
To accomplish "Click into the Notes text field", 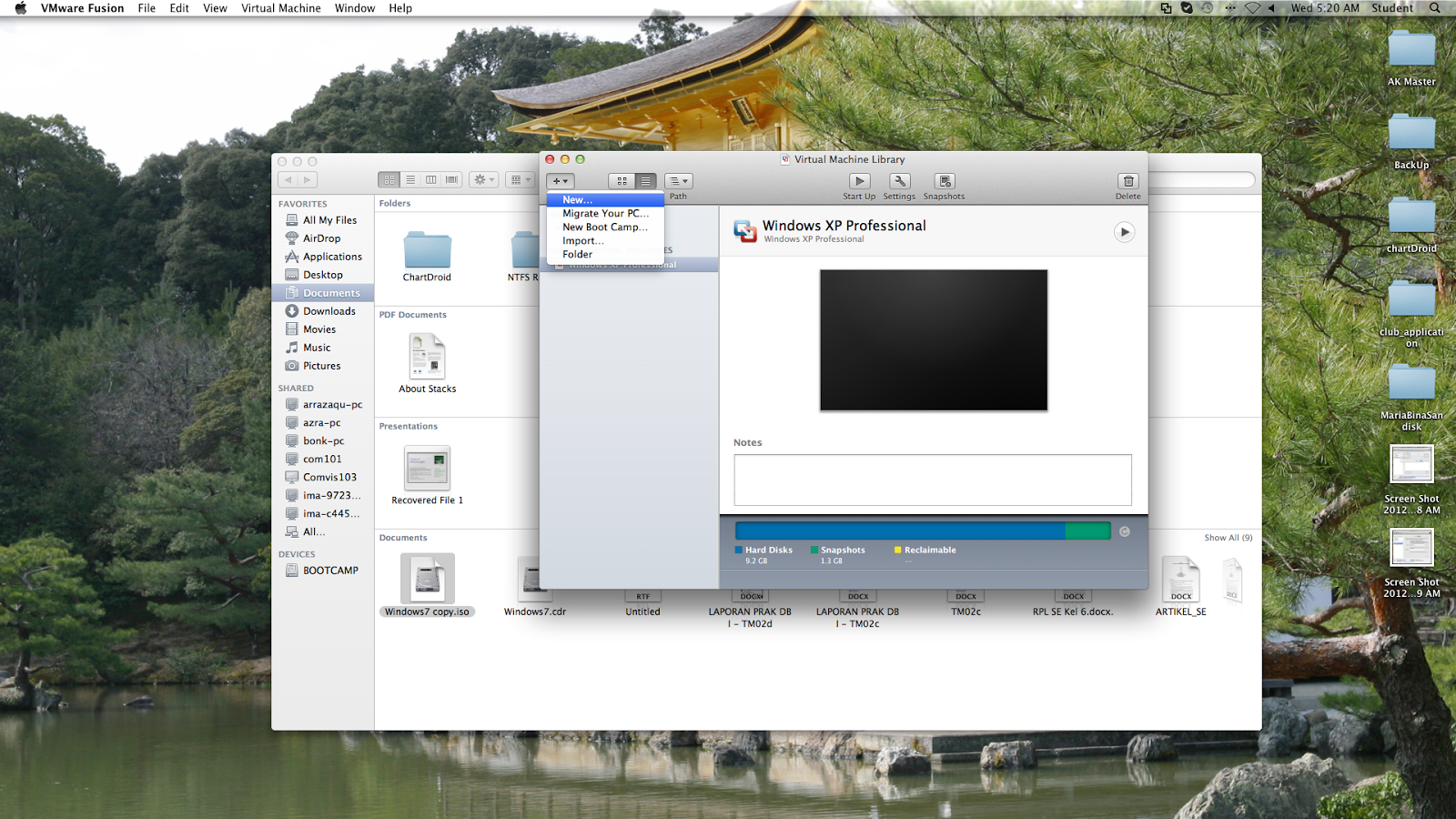I will [933, 480].
